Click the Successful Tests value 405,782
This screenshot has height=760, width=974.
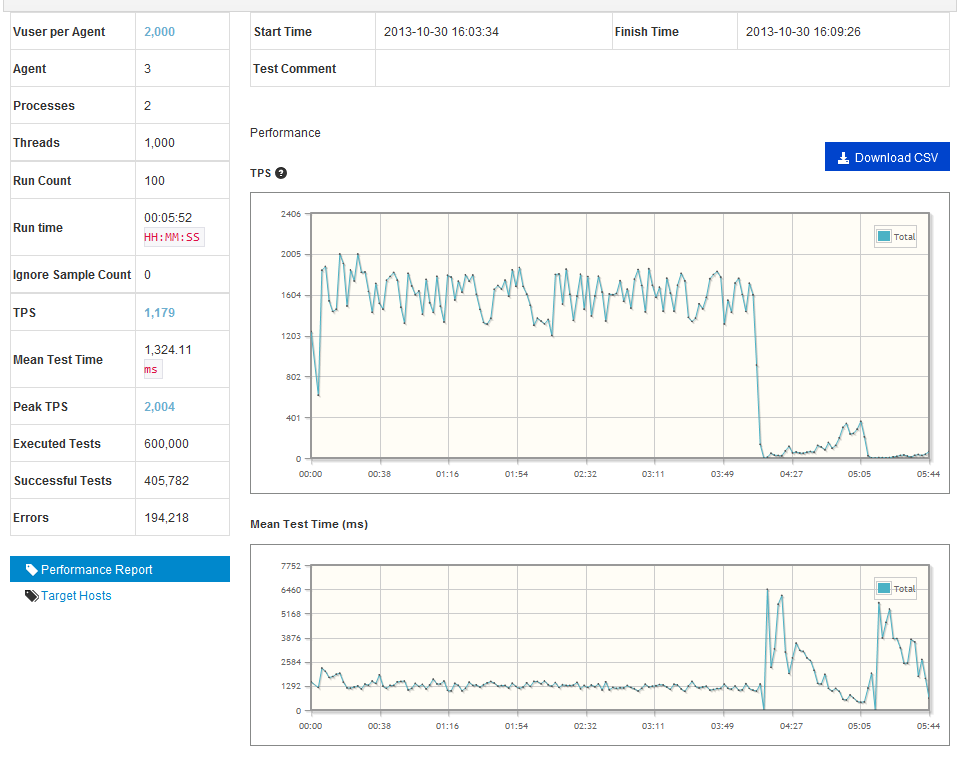point(166,481)
